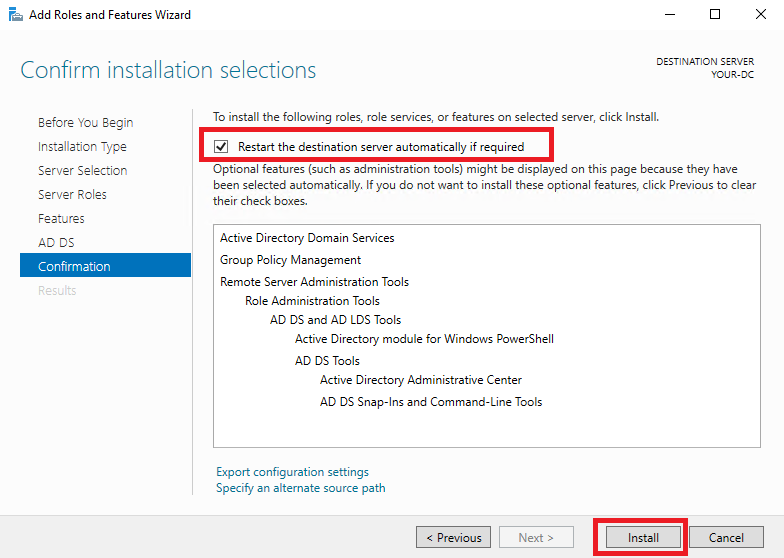784x558 pixels.
Task: Select the highlighted Confirmation step
Action: pos(106,265)
